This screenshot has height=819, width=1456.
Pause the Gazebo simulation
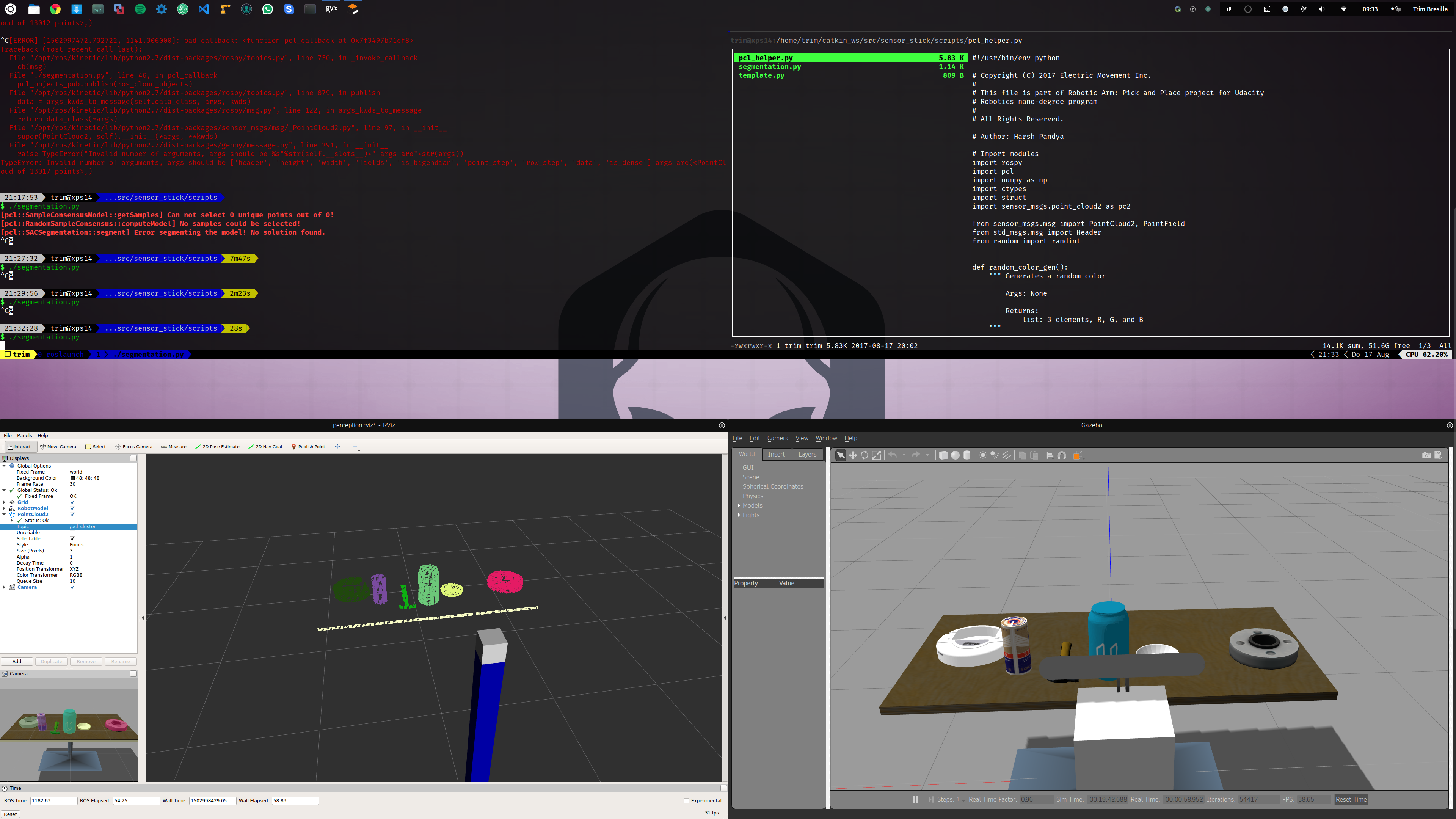(x=915, y=799)
